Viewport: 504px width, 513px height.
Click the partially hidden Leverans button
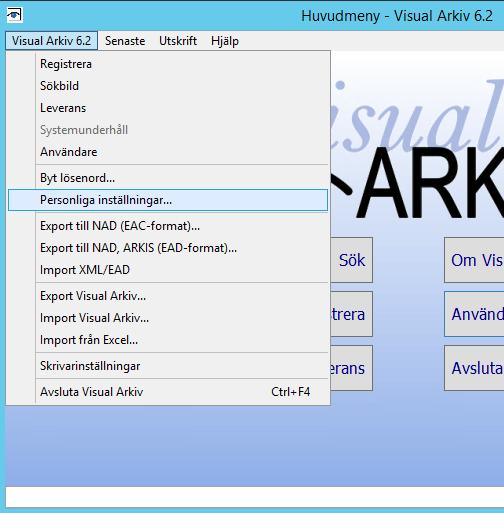click(351, 368)
